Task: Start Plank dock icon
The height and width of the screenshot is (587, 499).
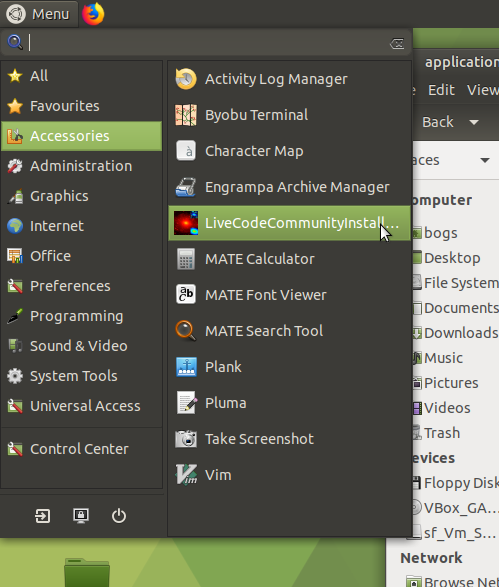Action: (186, 367)
